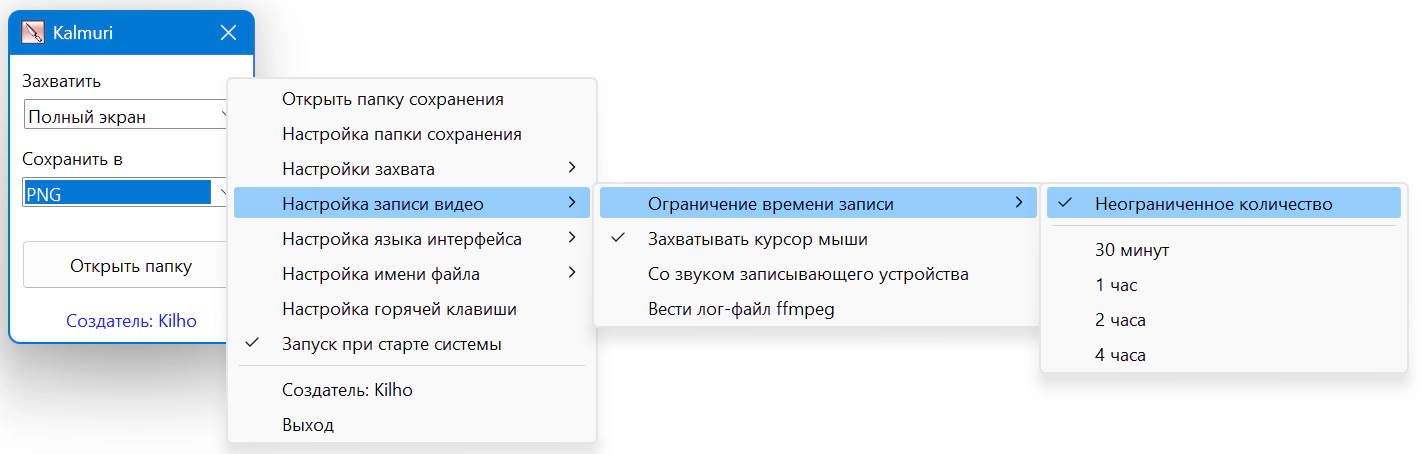Enable 'Со звуком записывающего устройства'

[808, 274]
